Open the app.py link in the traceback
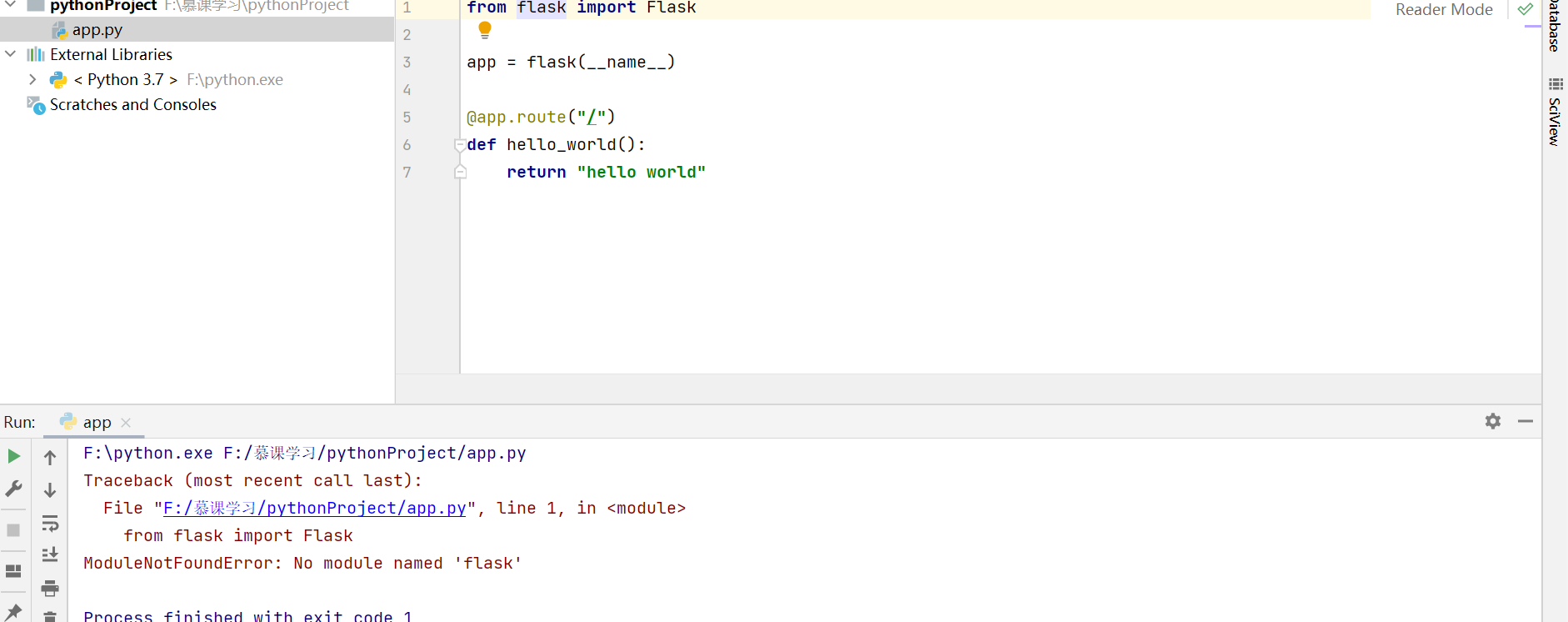The image size is (1568, 622). pos(314,508)
